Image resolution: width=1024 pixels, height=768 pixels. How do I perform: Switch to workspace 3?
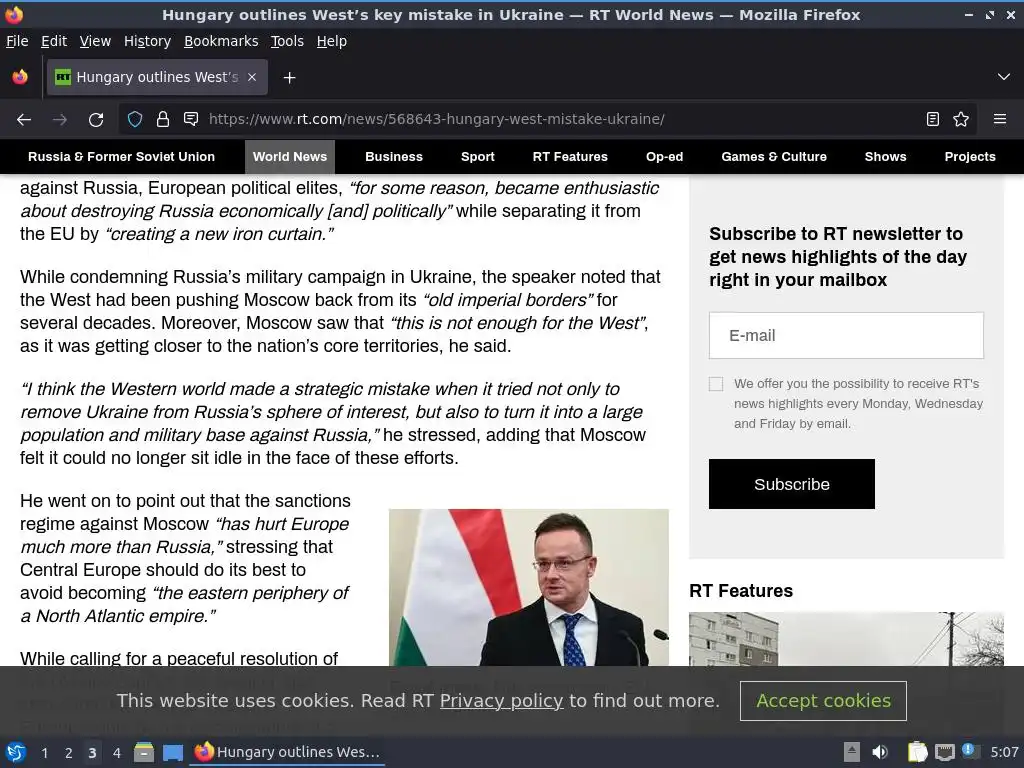point(92,753)
